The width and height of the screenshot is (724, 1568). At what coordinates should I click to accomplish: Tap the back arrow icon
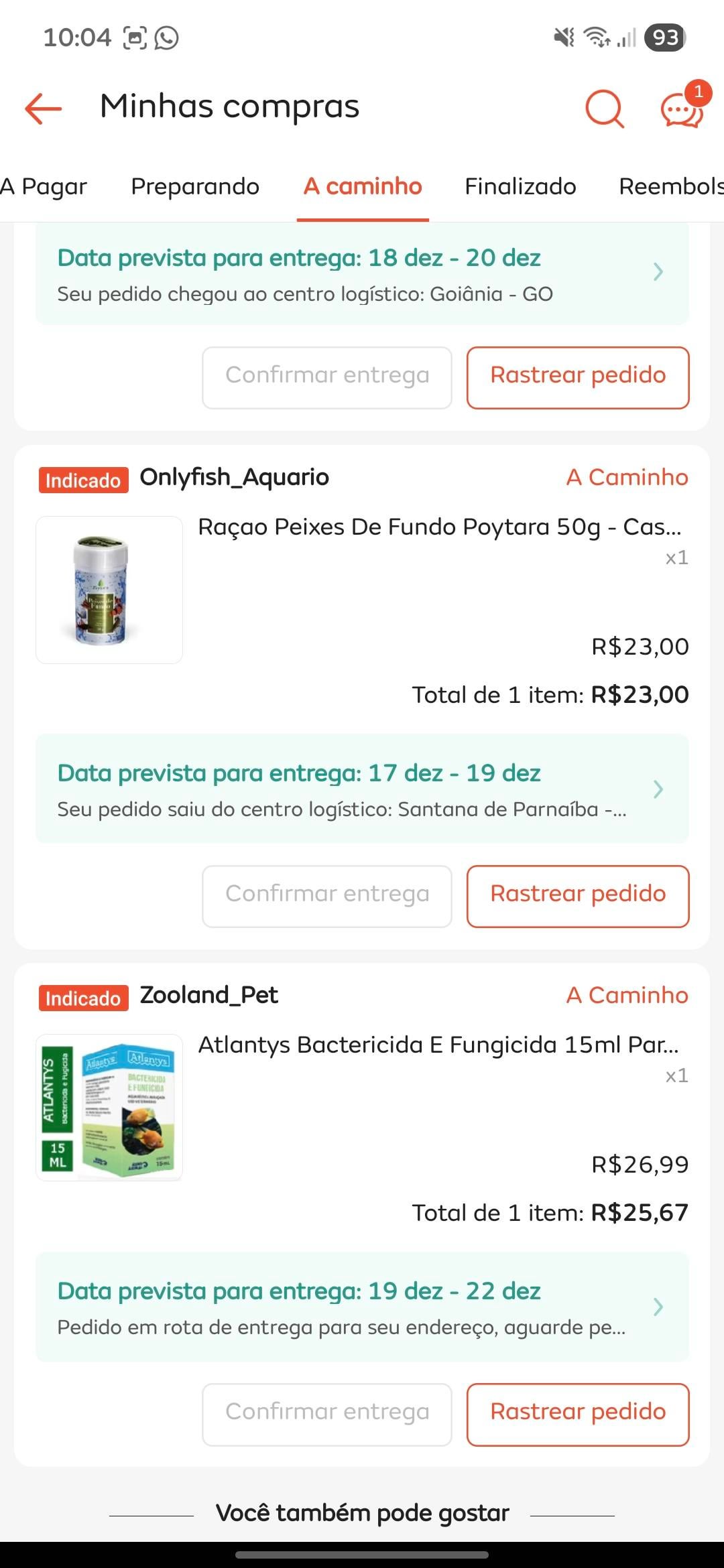tap(44, 108)
